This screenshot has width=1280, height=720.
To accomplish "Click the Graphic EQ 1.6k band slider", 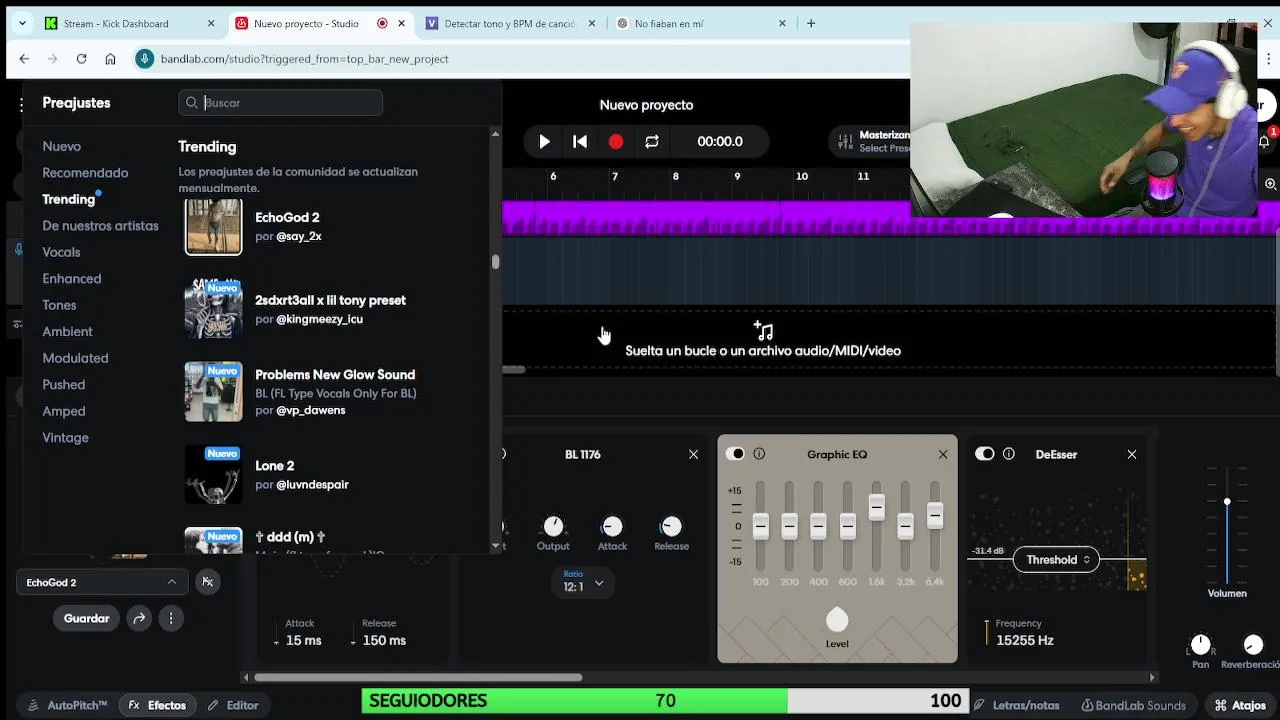I will [877, 507].
